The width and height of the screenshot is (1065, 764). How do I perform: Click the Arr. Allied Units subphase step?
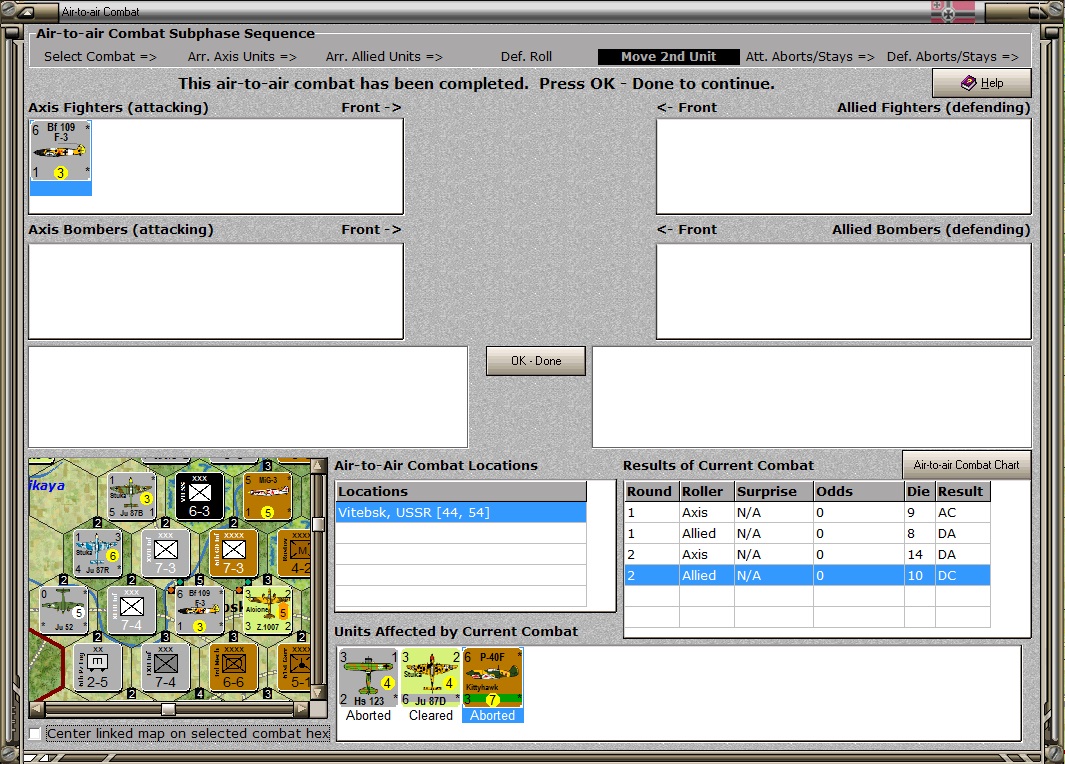[x=384, y=56]
